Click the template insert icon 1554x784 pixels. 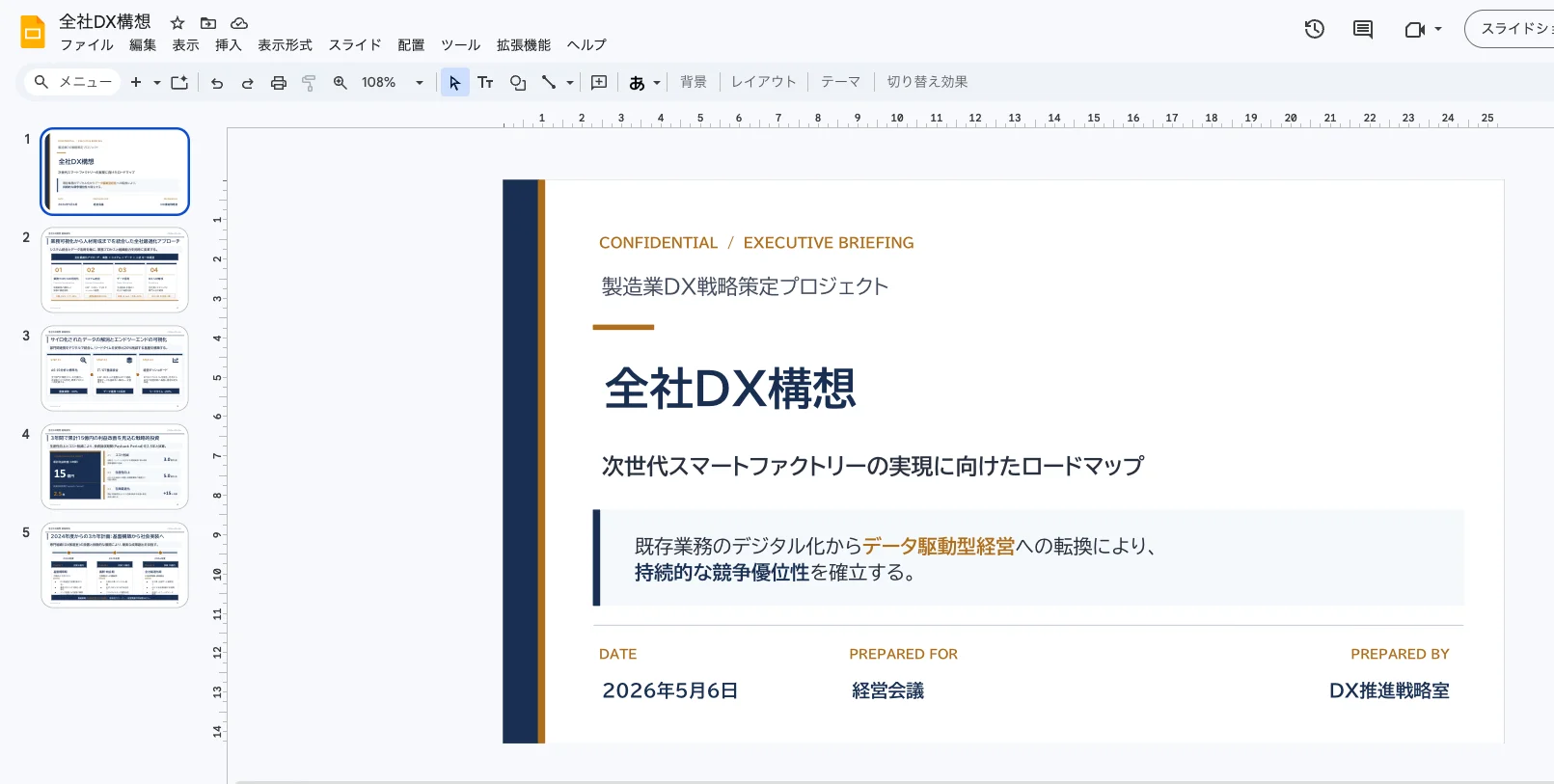[x=179, y=82]
